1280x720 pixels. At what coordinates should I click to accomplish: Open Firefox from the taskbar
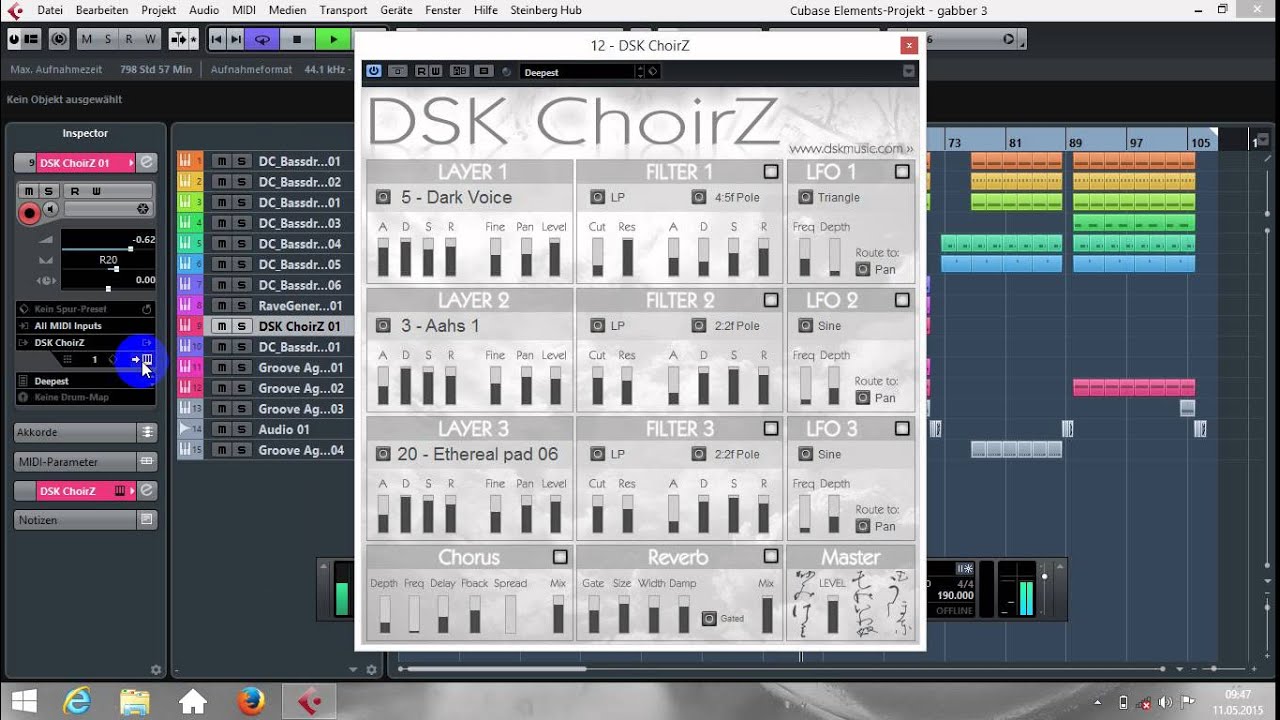click(x=251, y=702)
